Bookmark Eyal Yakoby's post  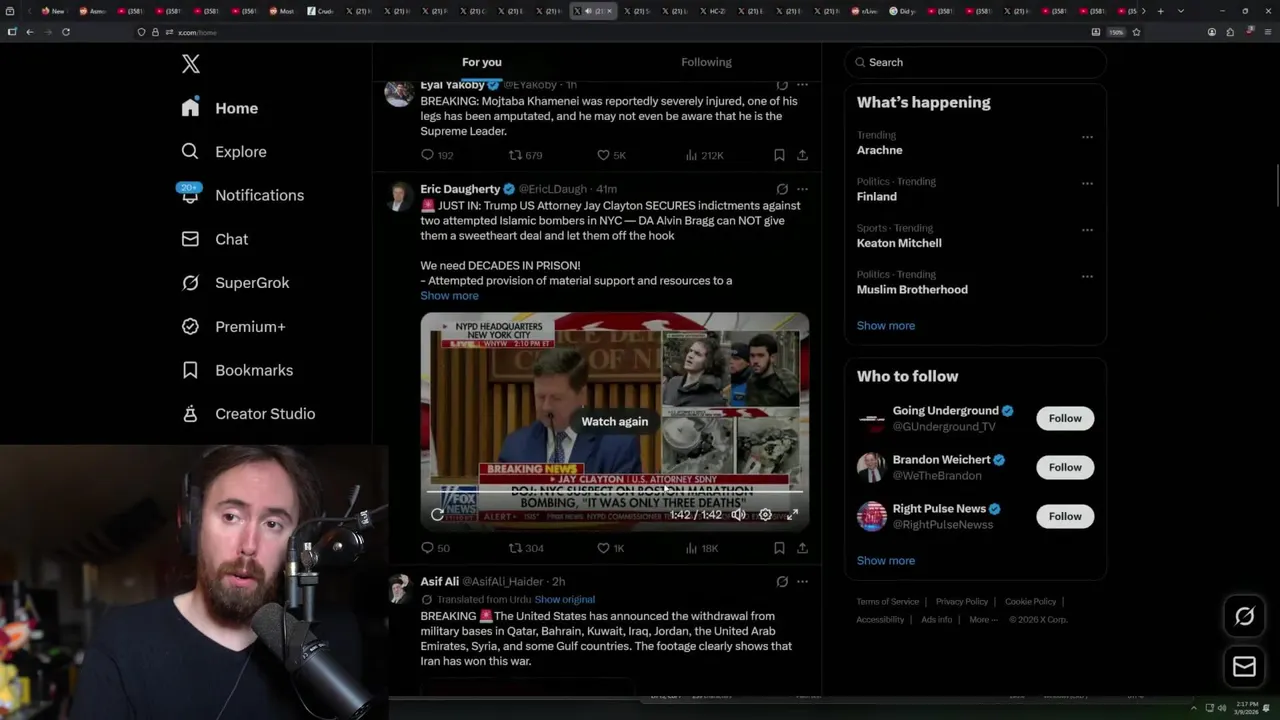click(779, 155)
